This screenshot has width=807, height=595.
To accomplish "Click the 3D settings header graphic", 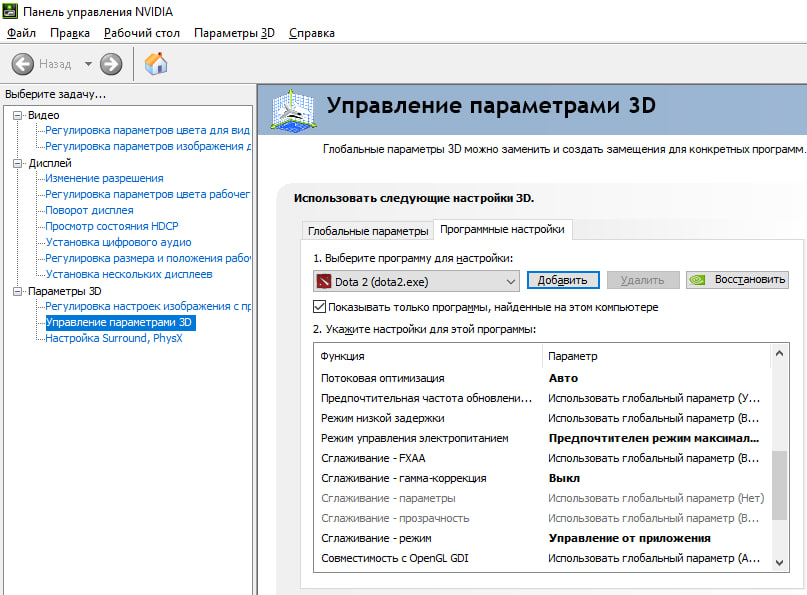I will pos(293,110).
